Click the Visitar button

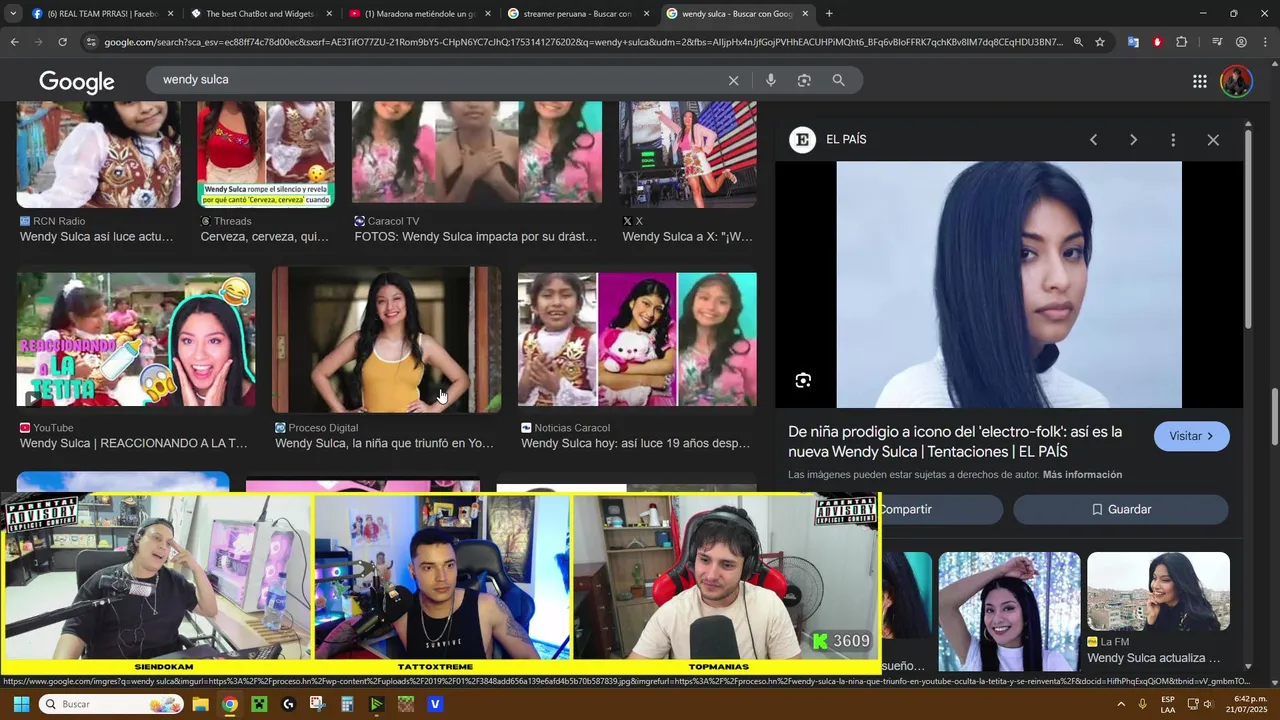point(1191,436)
